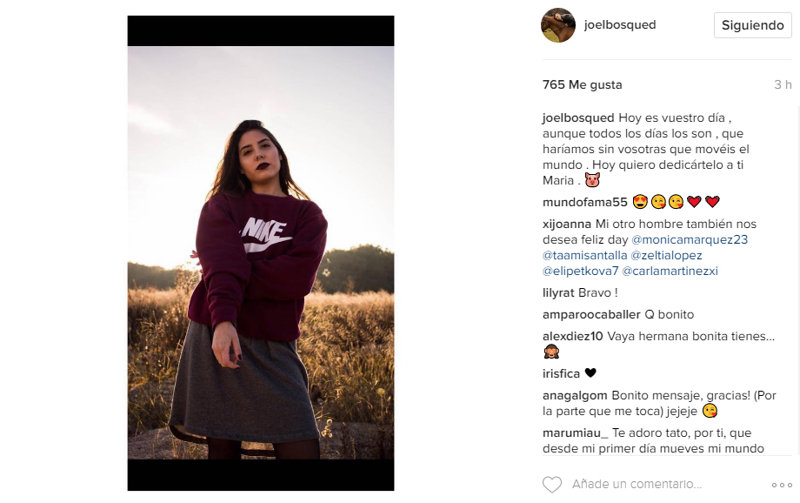This screenshot has width=800, height=503.
Task: Open irisfica commenter profile
Action: coord(560,373)
